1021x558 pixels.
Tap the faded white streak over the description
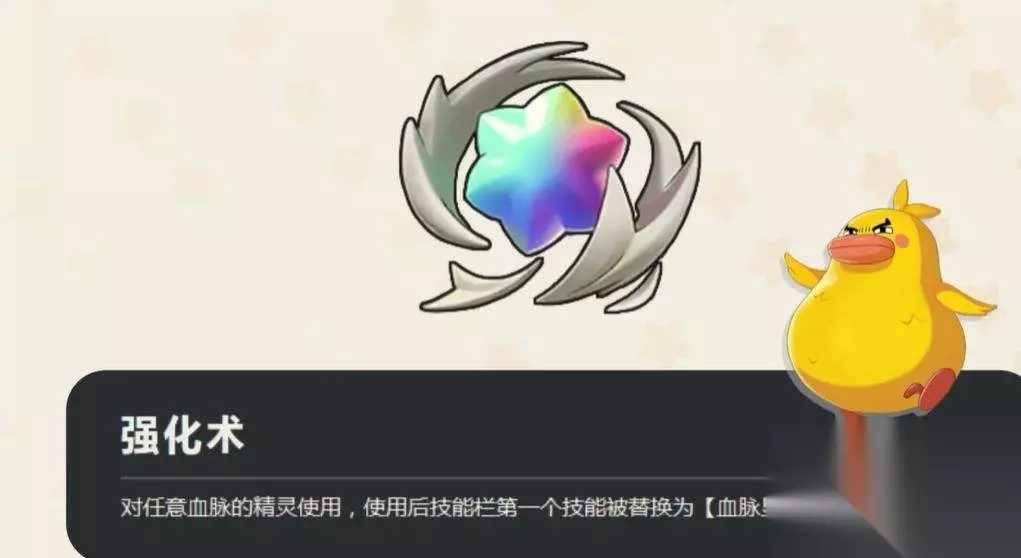814,507
